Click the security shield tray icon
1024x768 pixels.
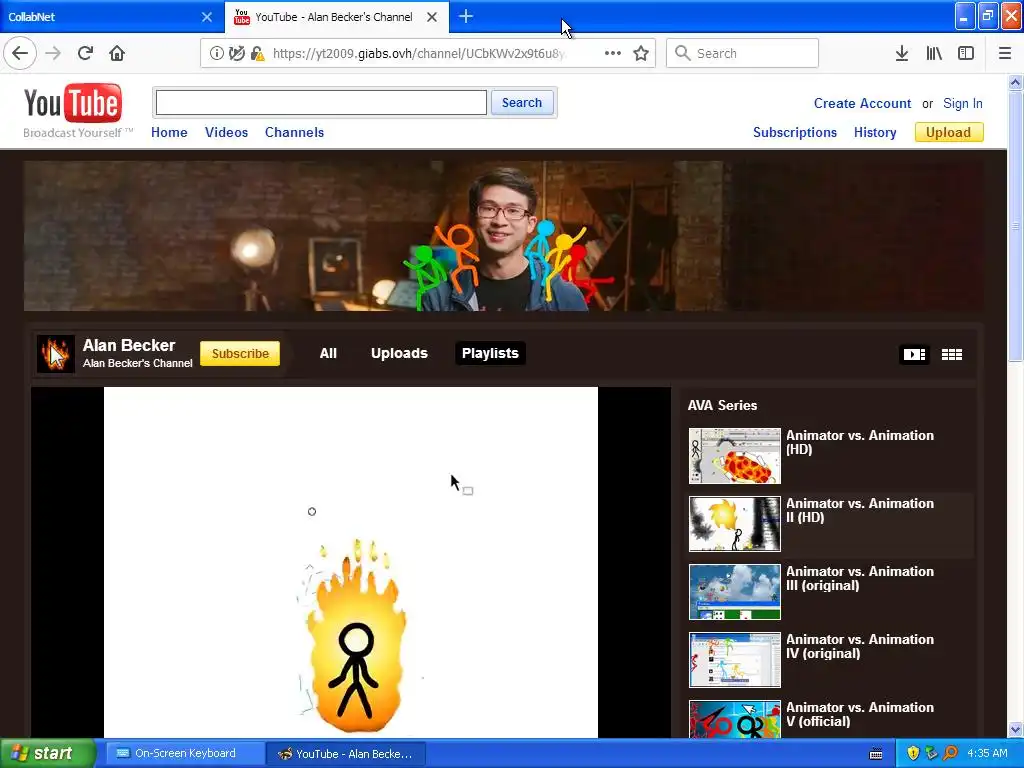(x=913, y=753)
